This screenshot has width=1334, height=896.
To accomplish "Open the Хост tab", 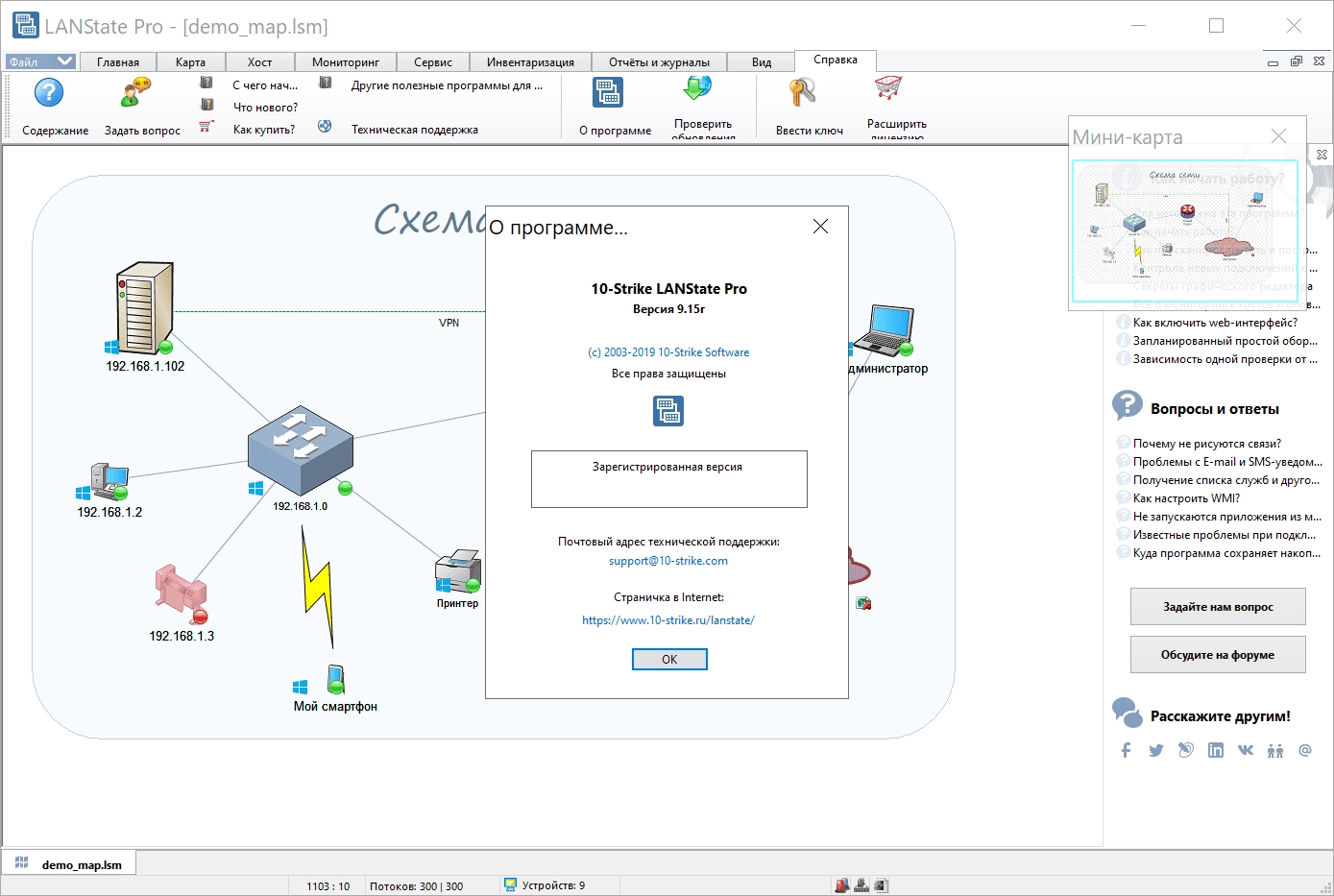I will tap(259, 62).
